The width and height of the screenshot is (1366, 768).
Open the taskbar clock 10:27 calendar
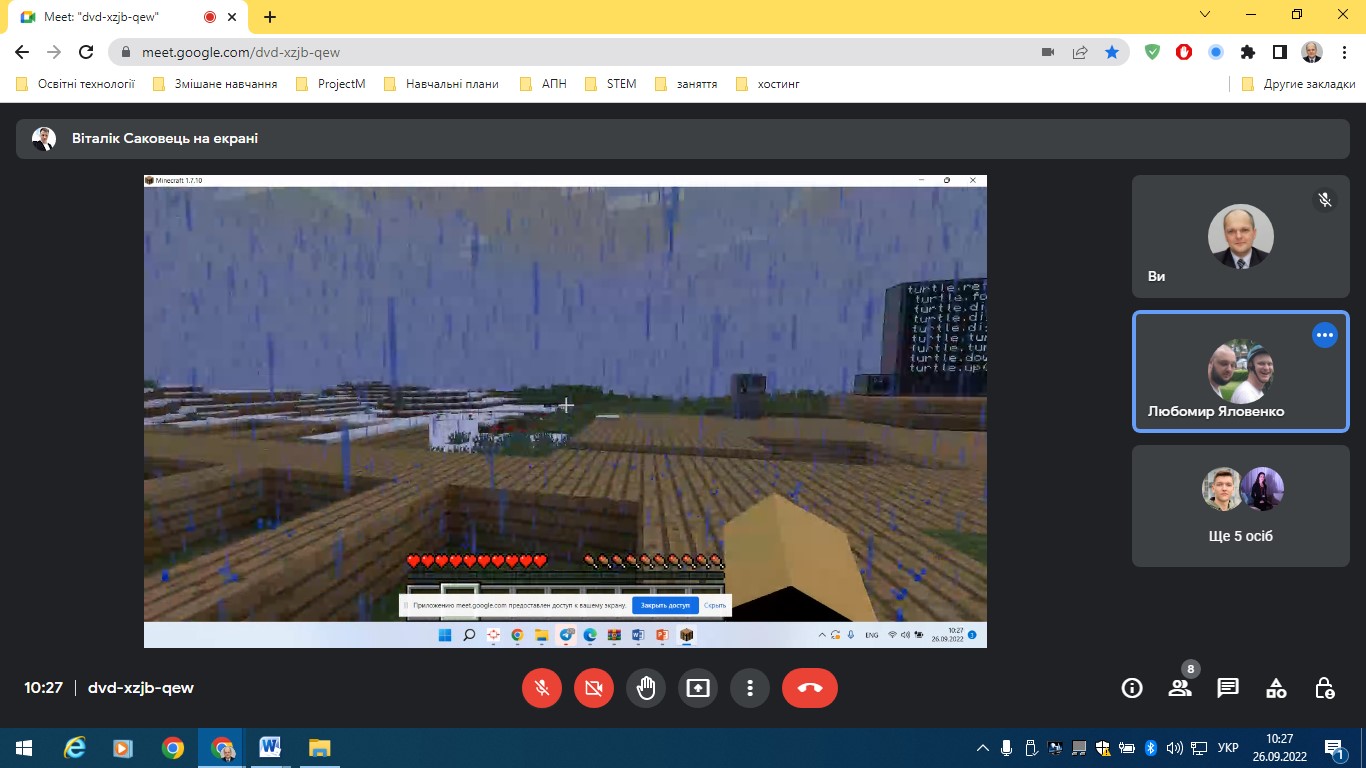pos(1280,747)
